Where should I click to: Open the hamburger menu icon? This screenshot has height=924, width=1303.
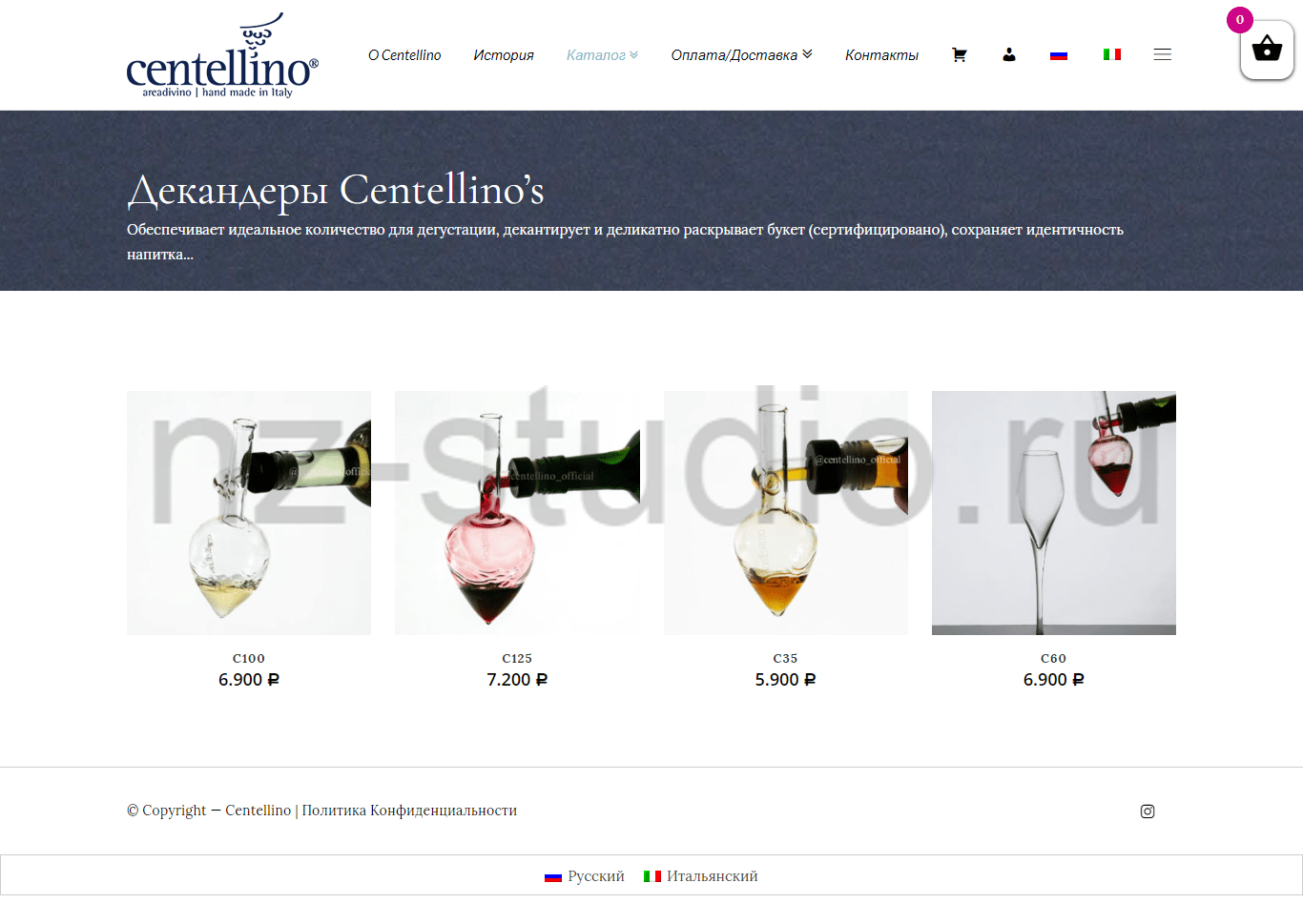1162,54
